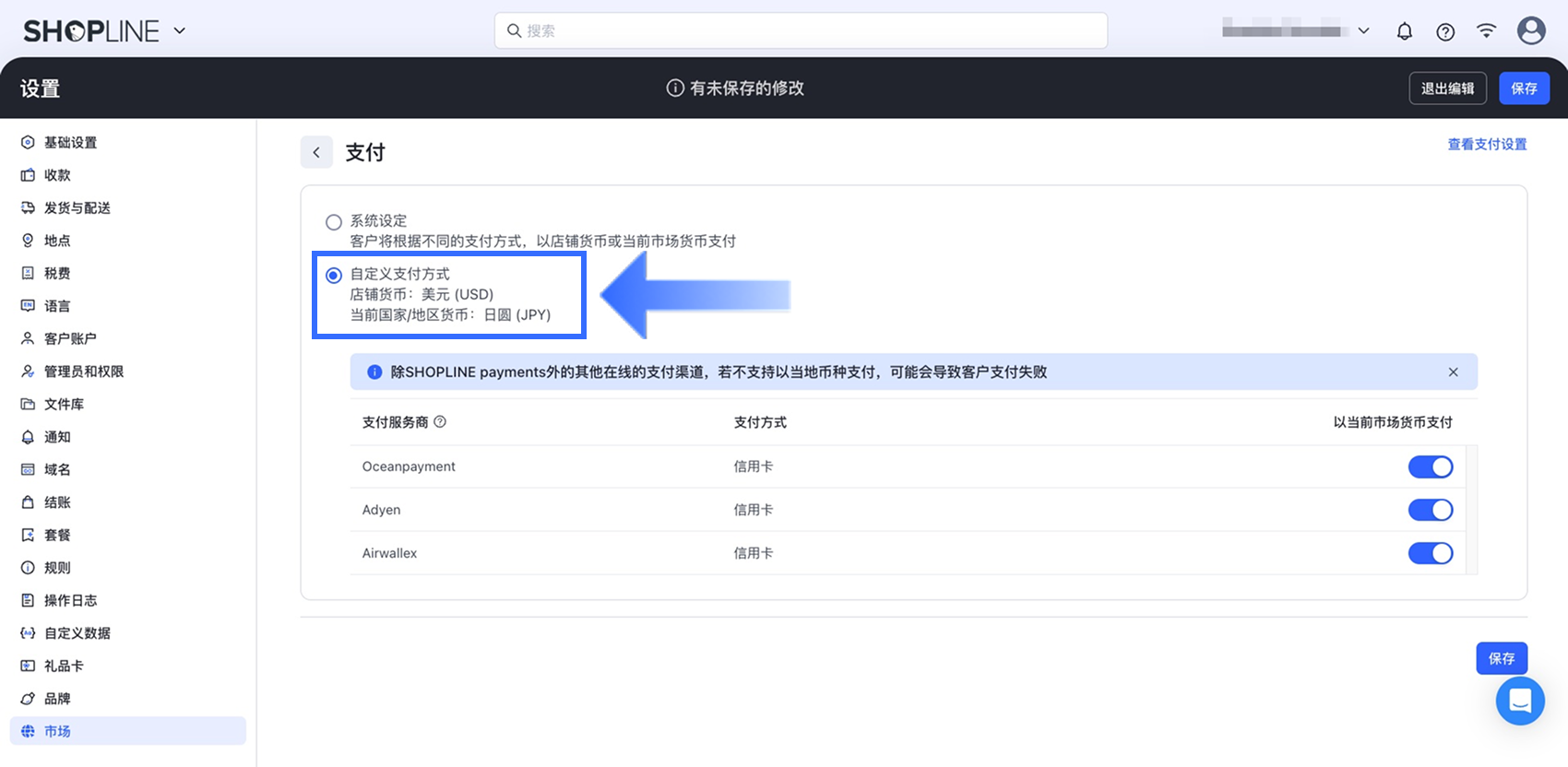Click Airwallex provider name
This screenshot has height=767, width=1568.
(389, 553)
